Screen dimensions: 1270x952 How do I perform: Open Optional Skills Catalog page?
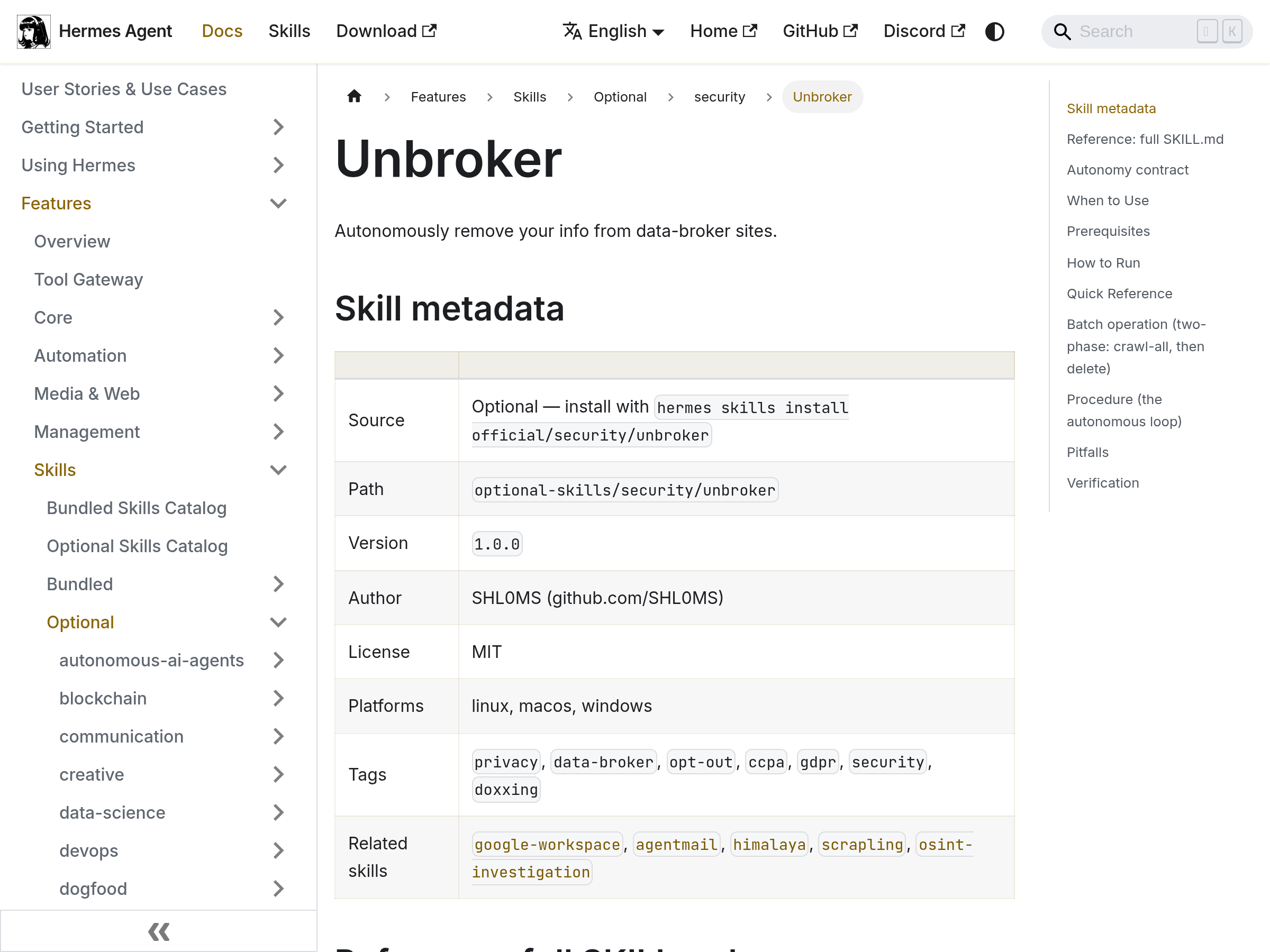(137, 546)
